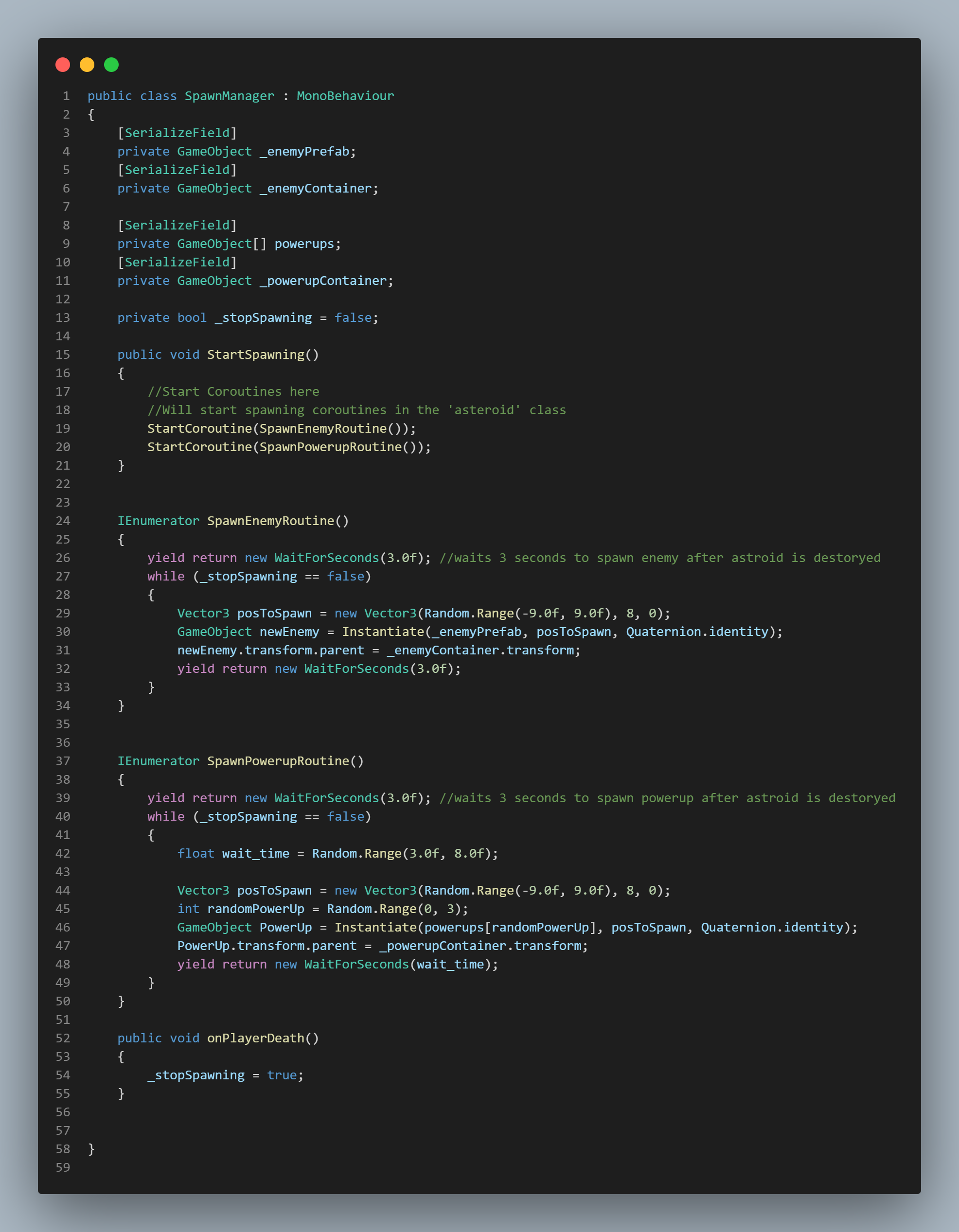Click the SpawnEnemyRoutine method declaration on line 24

pos(233,521)
